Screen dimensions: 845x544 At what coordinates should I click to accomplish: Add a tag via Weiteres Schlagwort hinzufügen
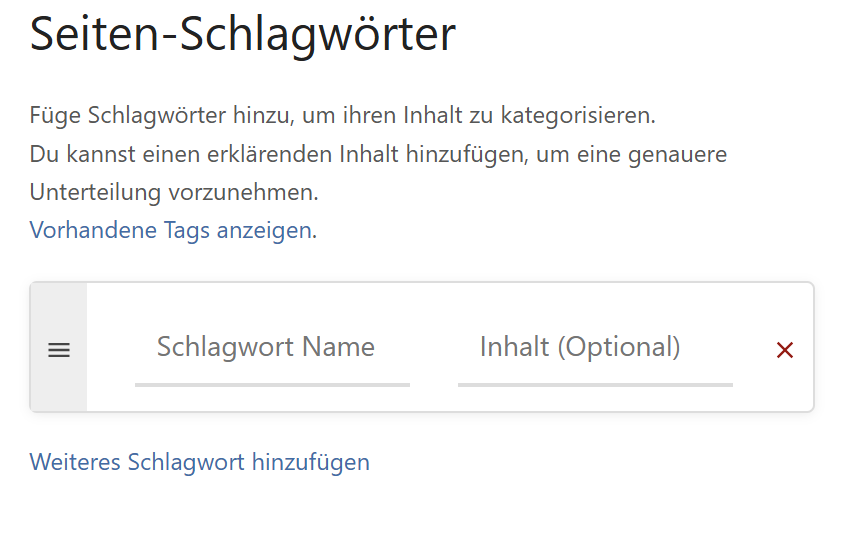pyautogui.click(x=200, y=462)
